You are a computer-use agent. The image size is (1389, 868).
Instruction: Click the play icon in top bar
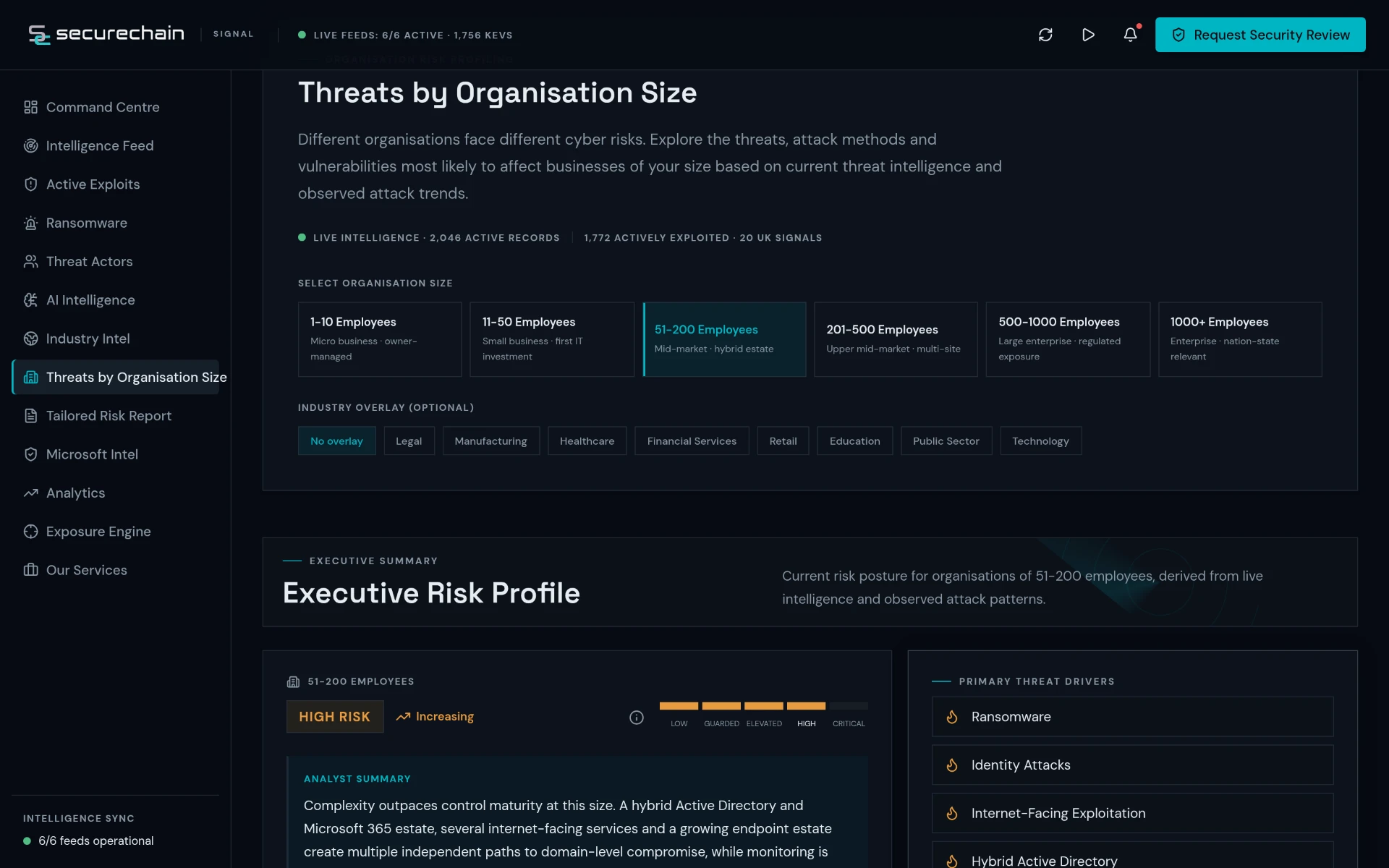(1088, 35)
